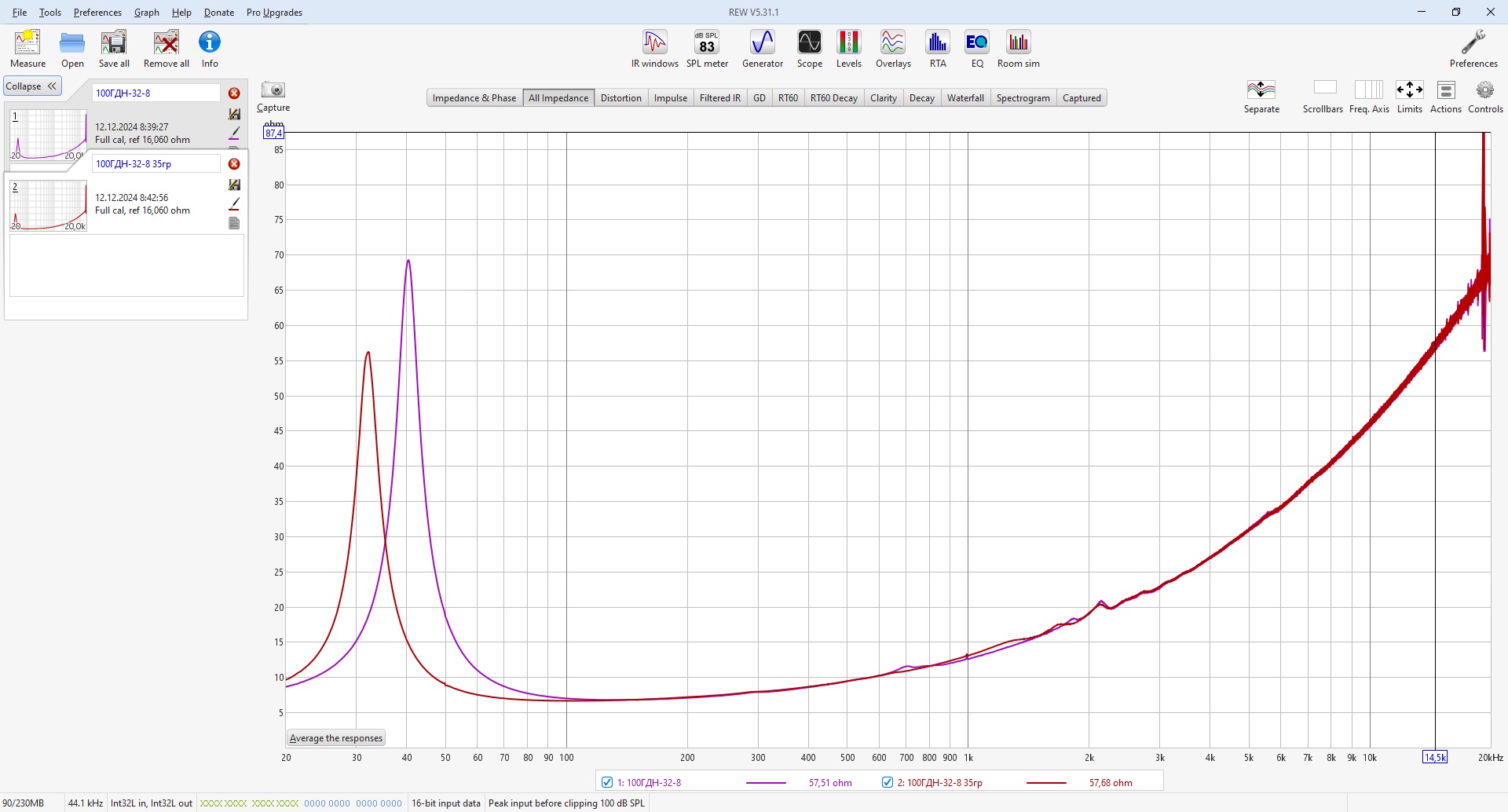Open the Pro Upgrades menu
Image resolution: width=1508 pixels, height=812 pixels.
click(274, 13)
